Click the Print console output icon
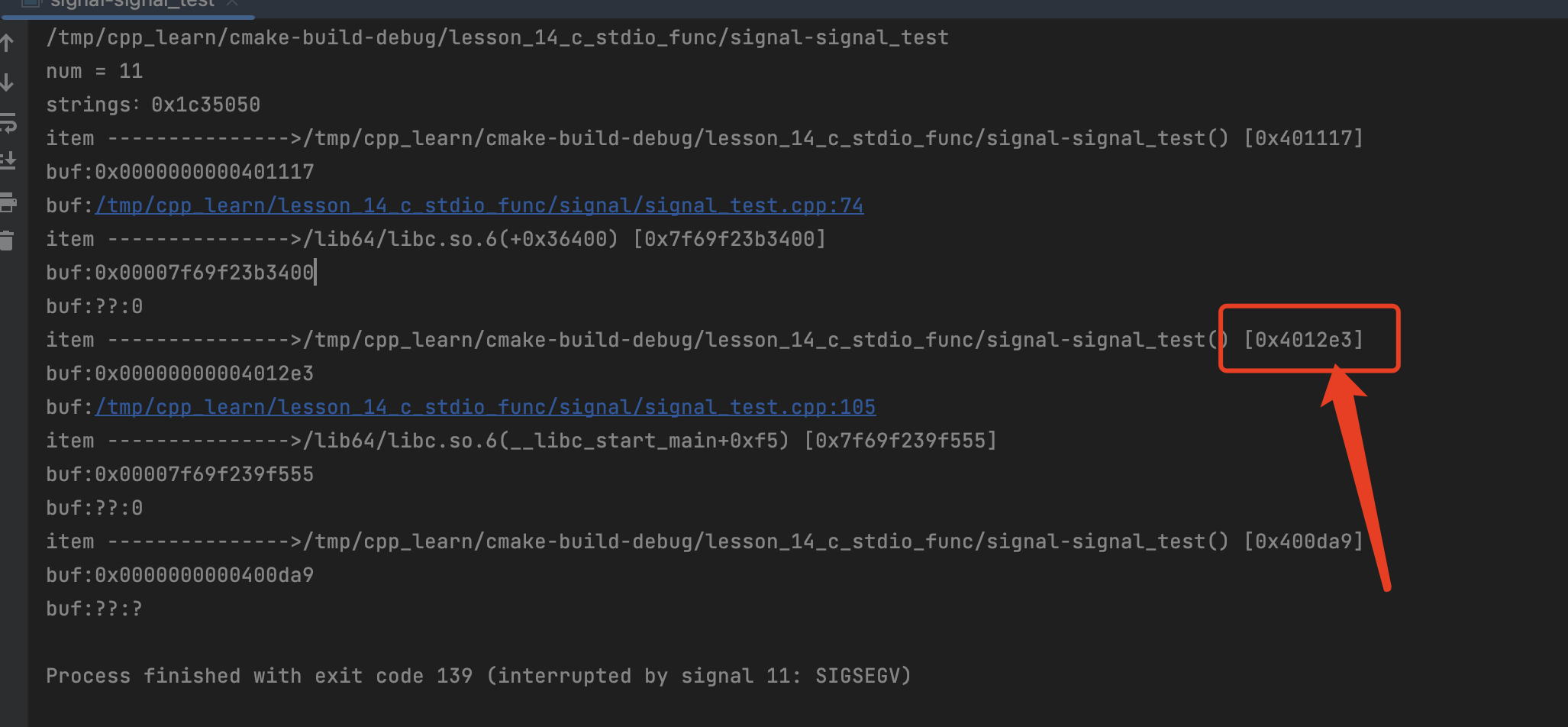The height and width of the screenshot is (727, 1568). click(x=8, y=202)
